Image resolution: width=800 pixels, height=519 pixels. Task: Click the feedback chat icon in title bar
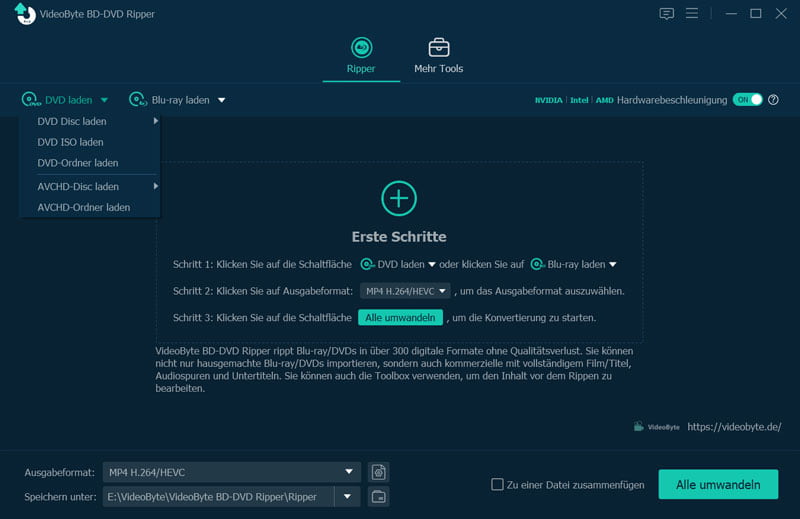pyautogui.click(x=667, y=14)
